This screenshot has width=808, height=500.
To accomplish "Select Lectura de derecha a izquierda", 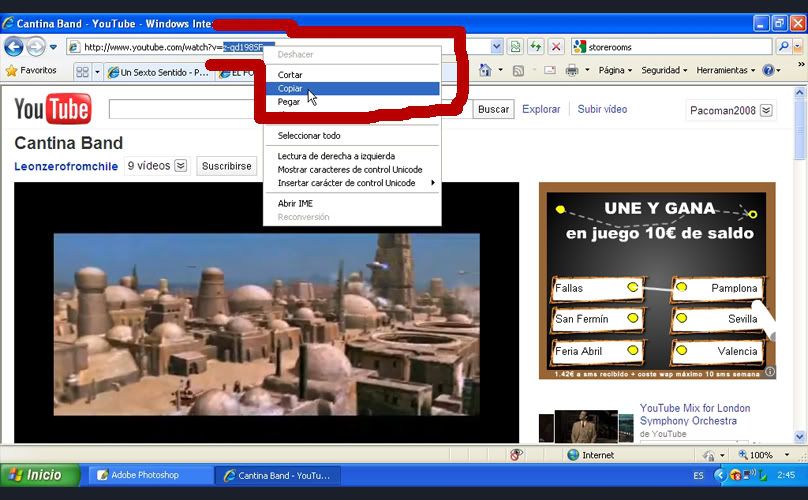I will (352, 156).
